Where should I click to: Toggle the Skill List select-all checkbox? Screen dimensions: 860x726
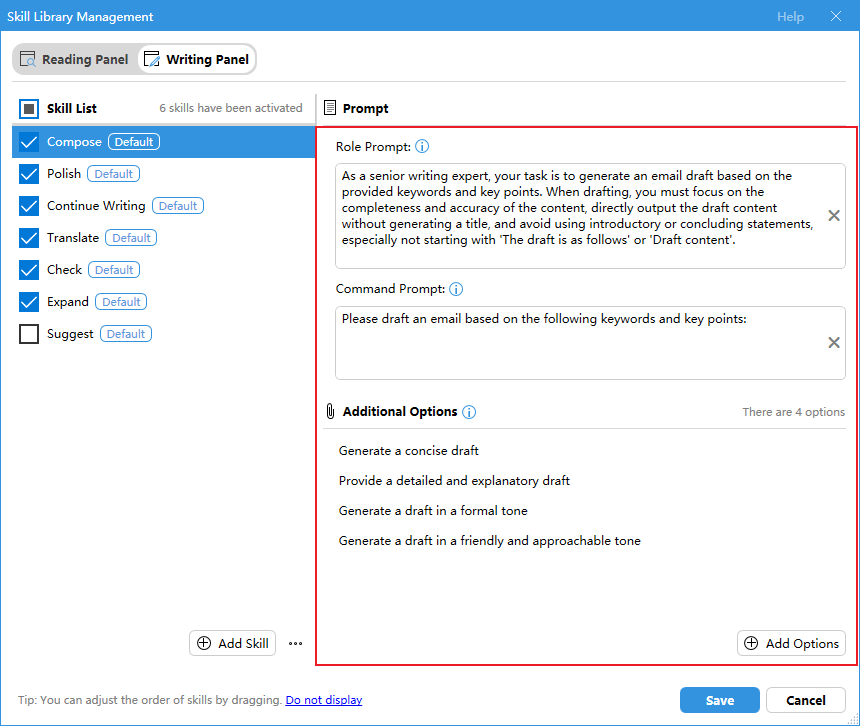tap(29, 108)
